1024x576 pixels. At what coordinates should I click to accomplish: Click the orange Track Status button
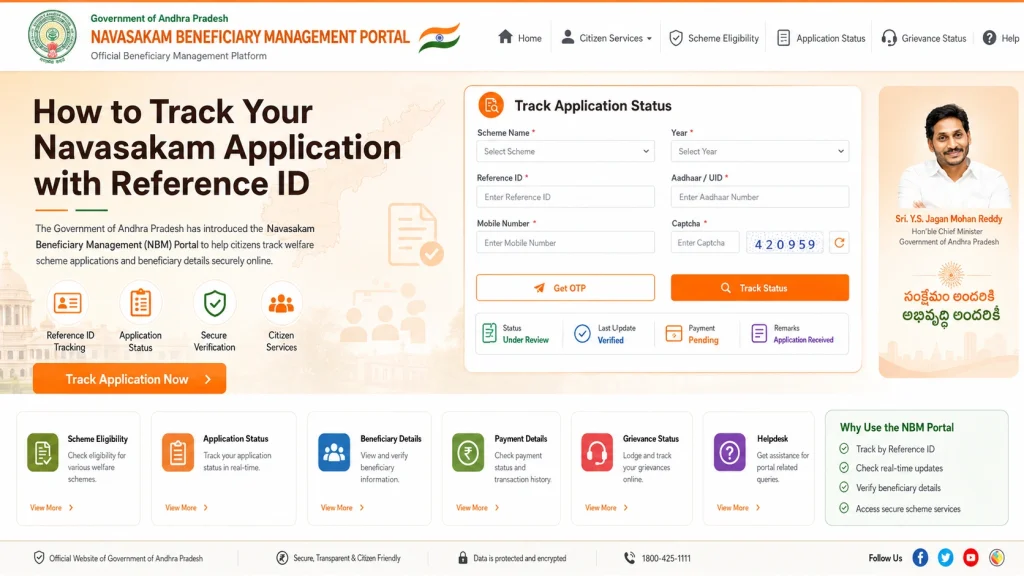(760, 287)
